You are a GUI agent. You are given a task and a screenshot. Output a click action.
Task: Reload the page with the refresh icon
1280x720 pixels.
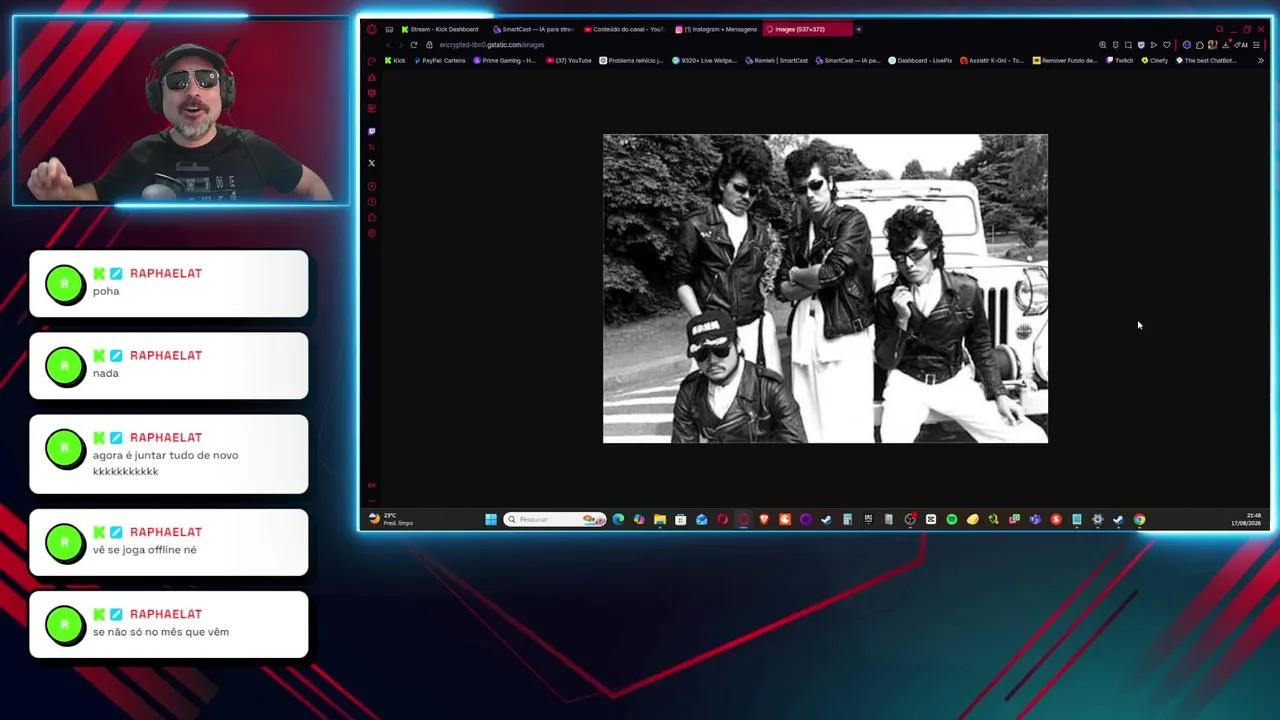(x=413, y=45)
